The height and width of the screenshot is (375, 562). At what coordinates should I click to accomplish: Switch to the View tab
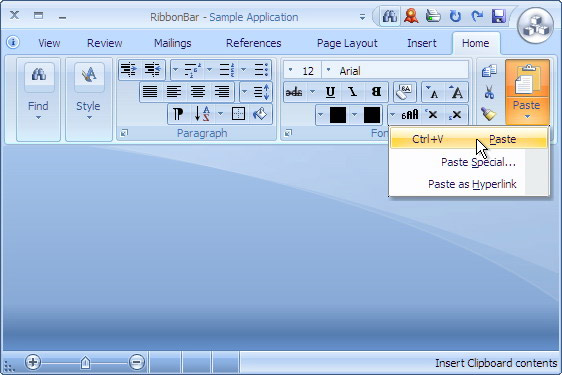(49, 43)
